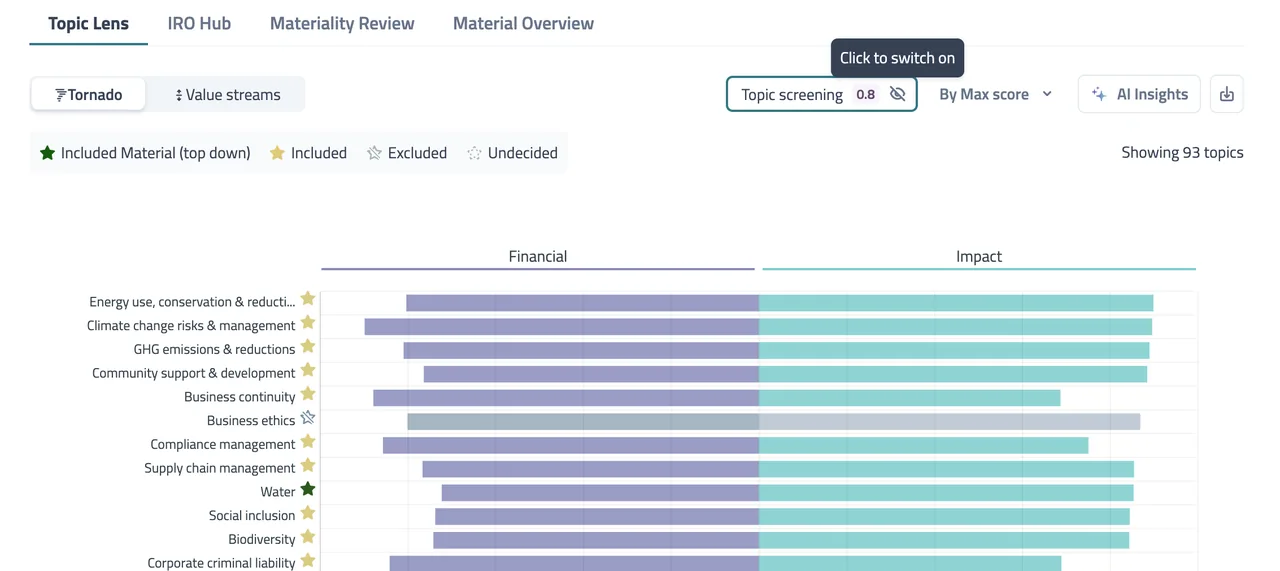
Task: Open AI Insights
Action: pyautogui.click(x=1139, y=94)
